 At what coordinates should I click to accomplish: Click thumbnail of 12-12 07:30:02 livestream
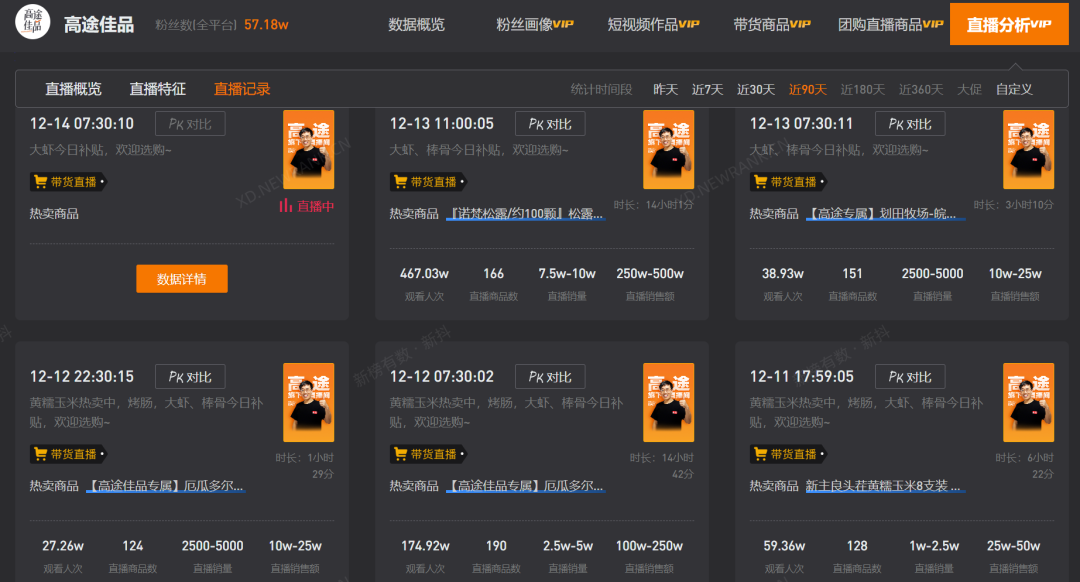669,402
